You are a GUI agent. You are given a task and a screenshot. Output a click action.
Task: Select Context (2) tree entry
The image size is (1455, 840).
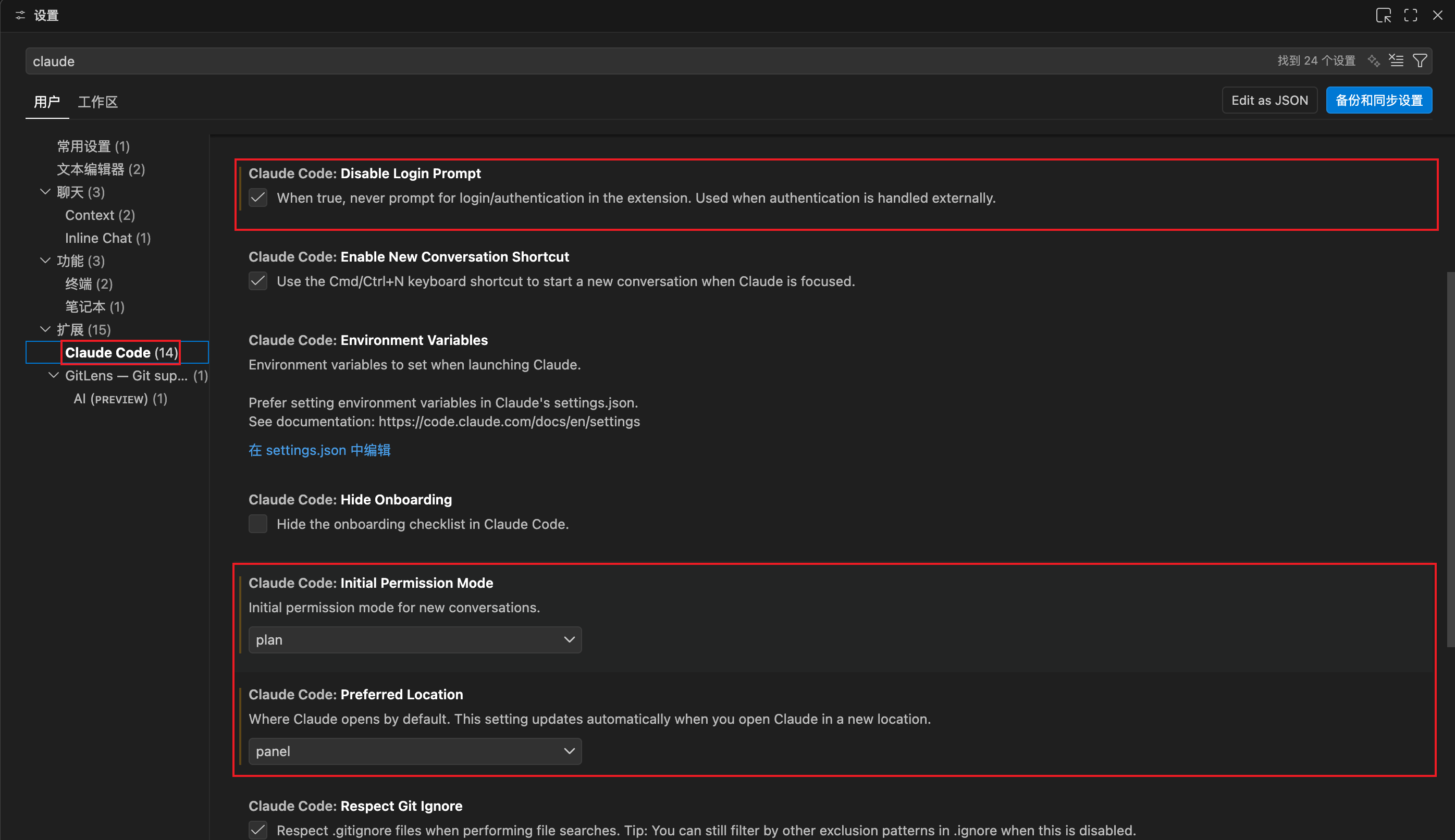(101, 215)
